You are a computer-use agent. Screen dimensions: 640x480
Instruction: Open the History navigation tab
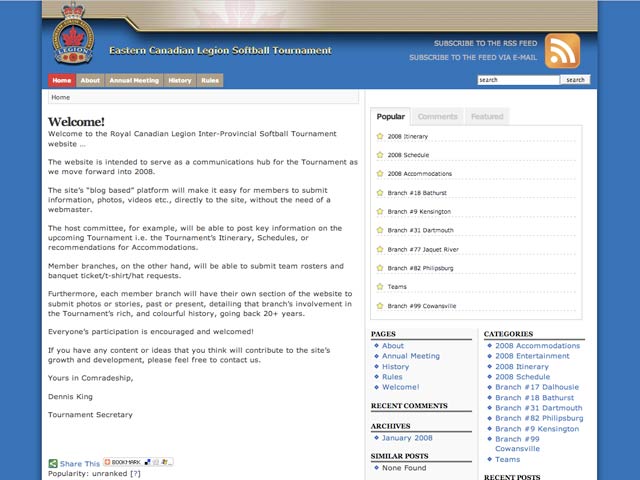[x=180, y=80]
